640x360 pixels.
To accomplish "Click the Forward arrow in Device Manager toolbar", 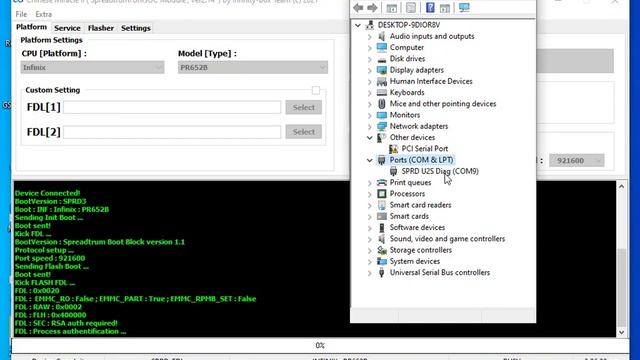I will tap(372, 7).
